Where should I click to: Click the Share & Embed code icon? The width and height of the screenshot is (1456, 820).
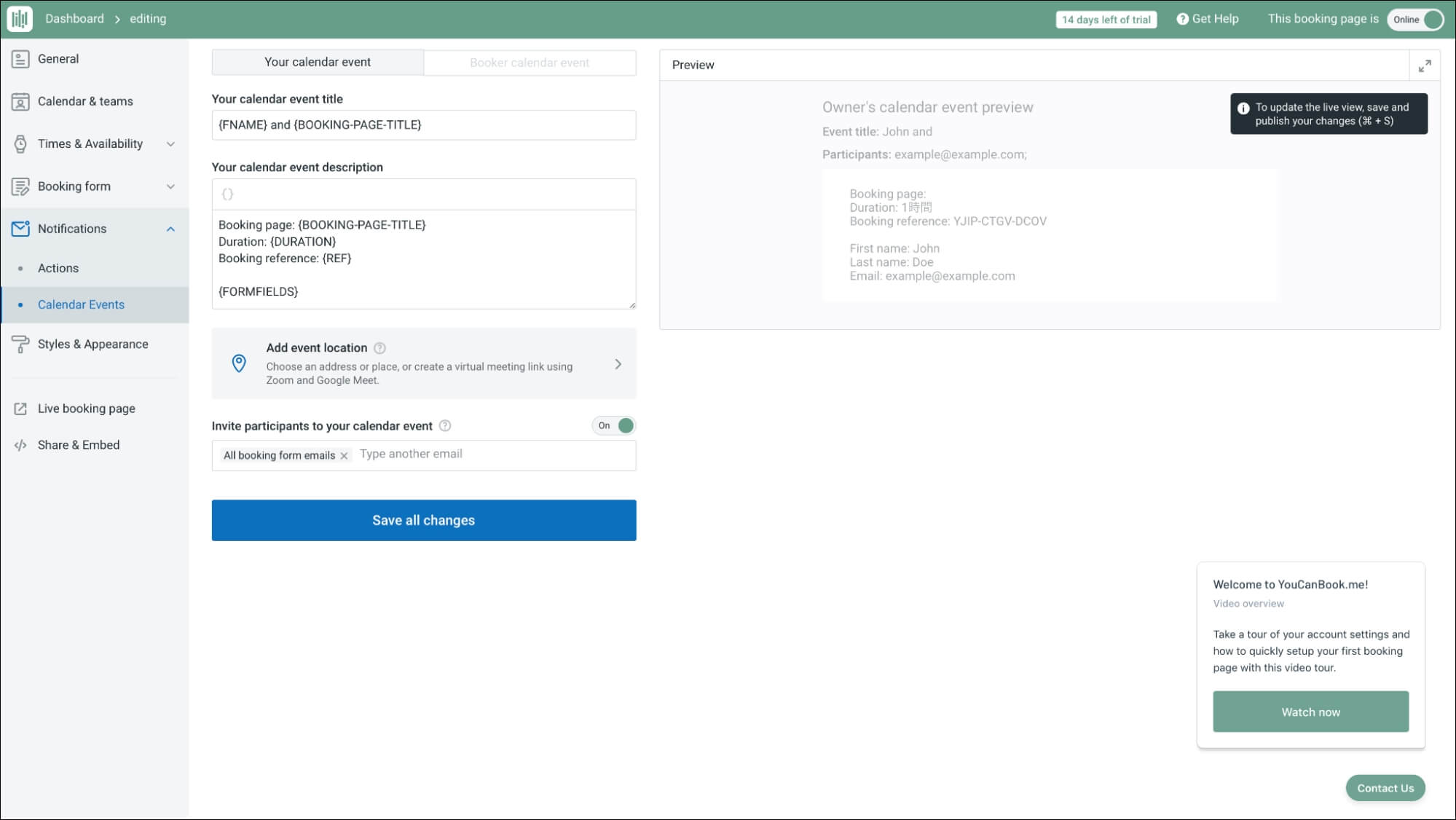pos(20,445)
